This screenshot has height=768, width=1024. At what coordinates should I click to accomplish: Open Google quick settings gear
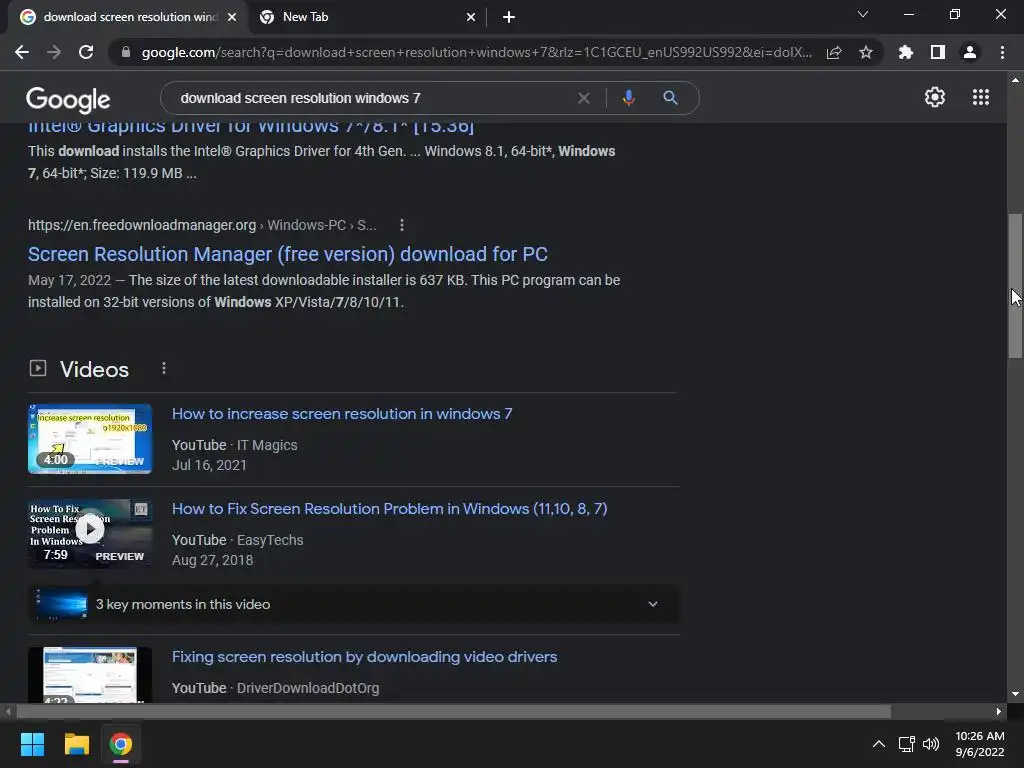pos(935,97)
